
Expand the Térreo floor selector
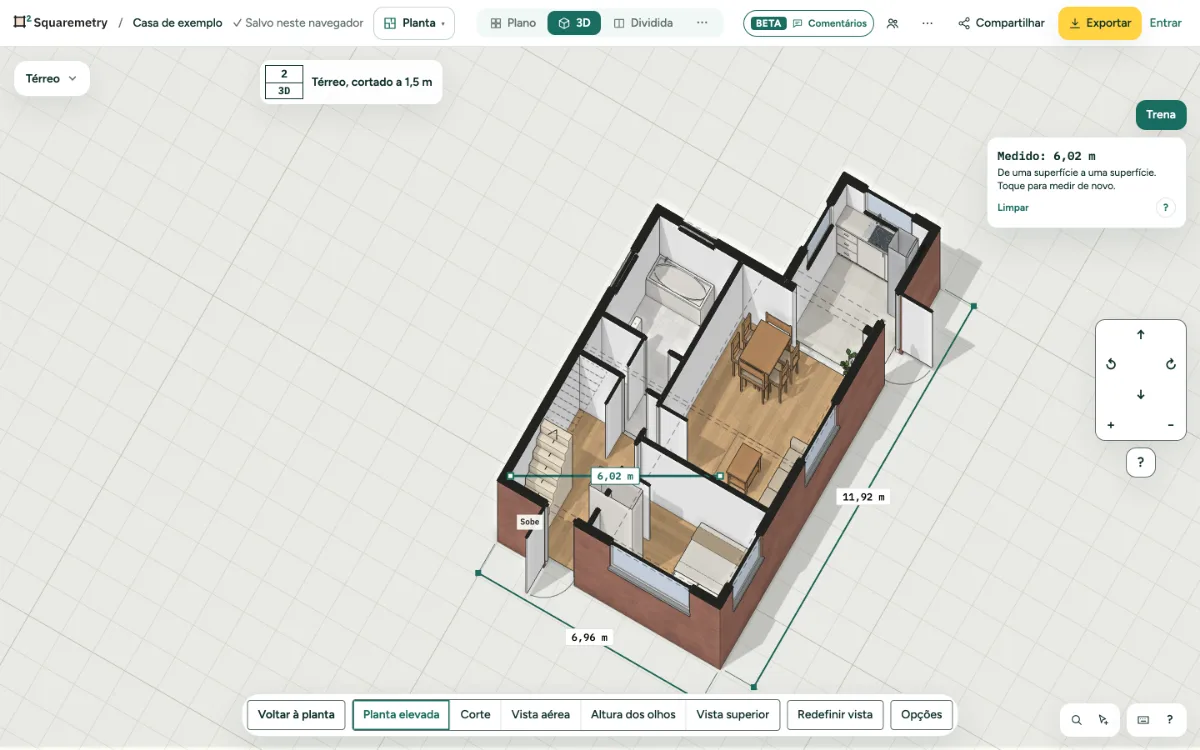51,79
